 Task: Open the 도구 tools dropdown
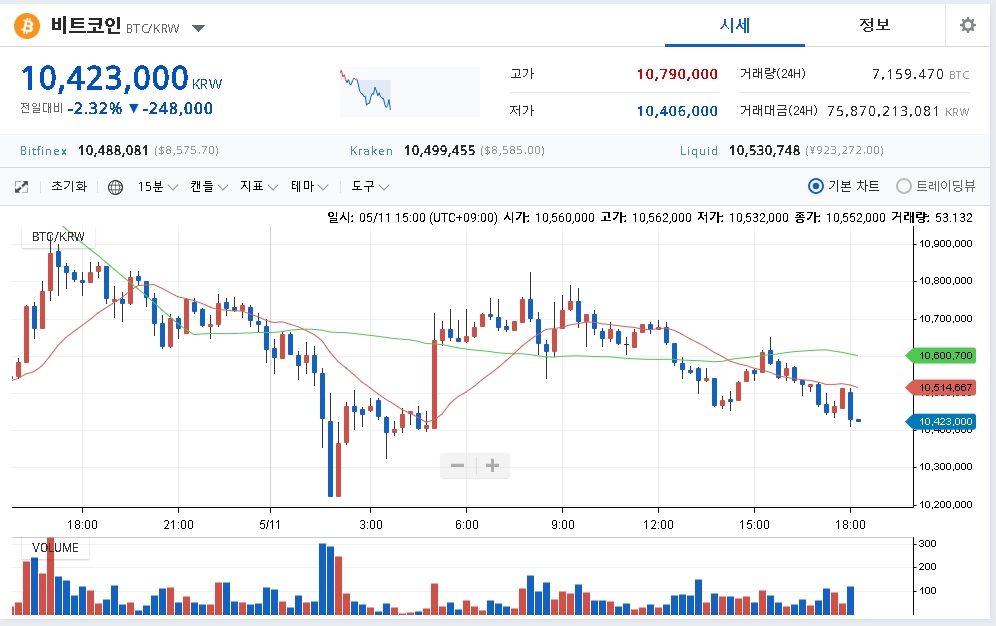tap(370, 186)
